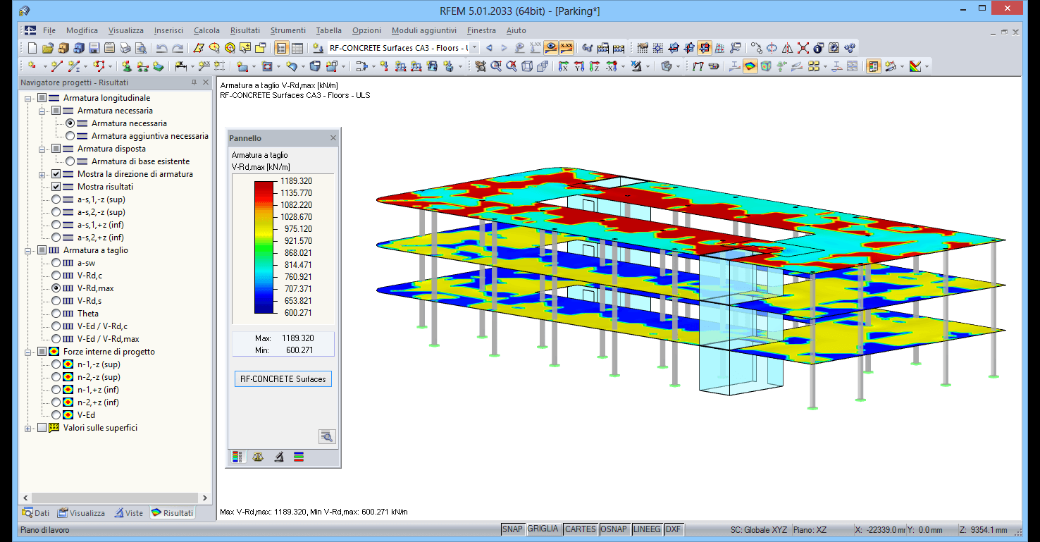1040x542 pixels.
Task: Click color scale icon at panel bottom
Action: 237,456
